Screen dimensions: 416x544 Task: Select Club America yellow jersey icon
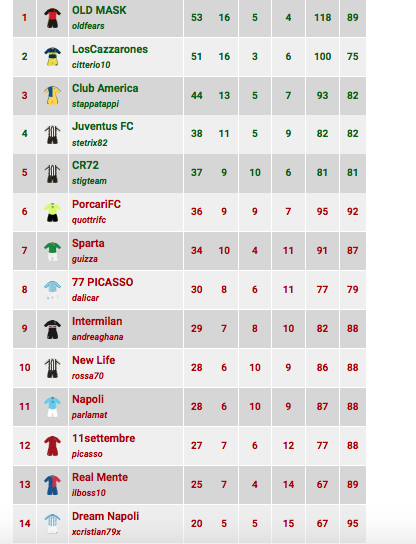[52, 95]
